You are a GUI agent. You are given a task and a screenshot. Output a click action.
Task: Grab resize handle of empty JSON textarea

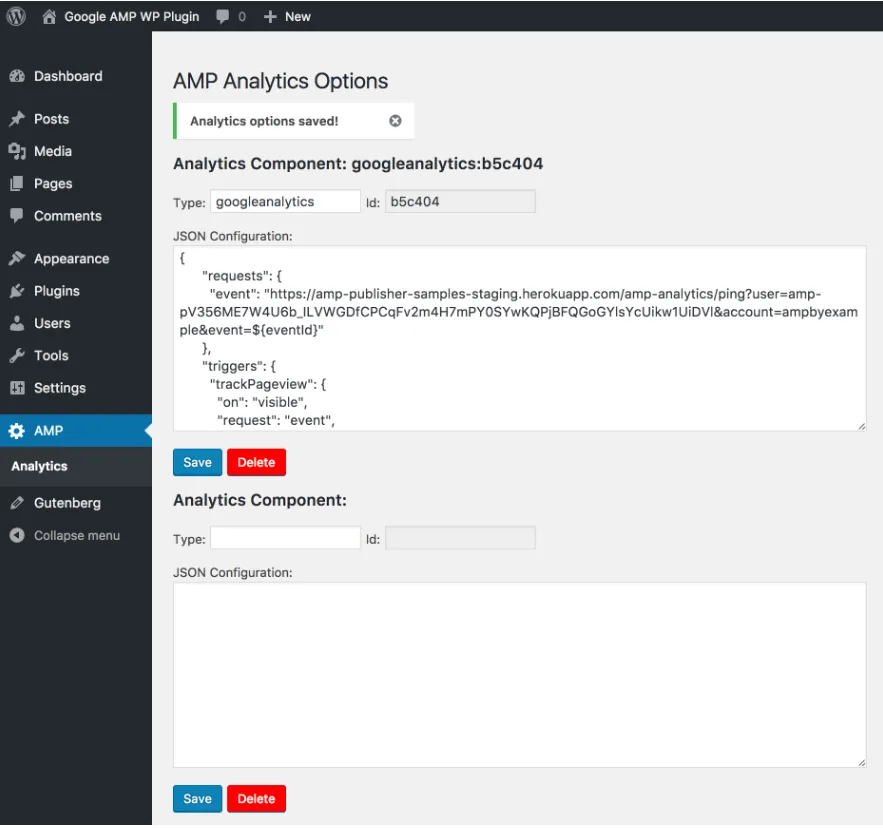[862, 763]
